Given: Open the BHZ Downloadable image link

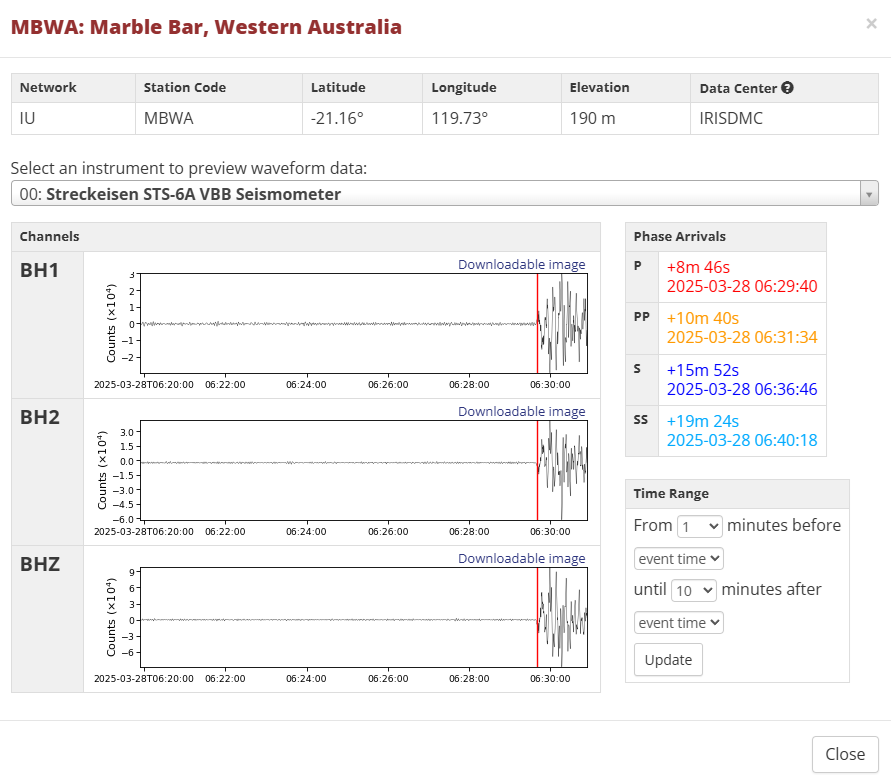Looking at the screenshot, I should pyautogui.click(x=521, y=558).
